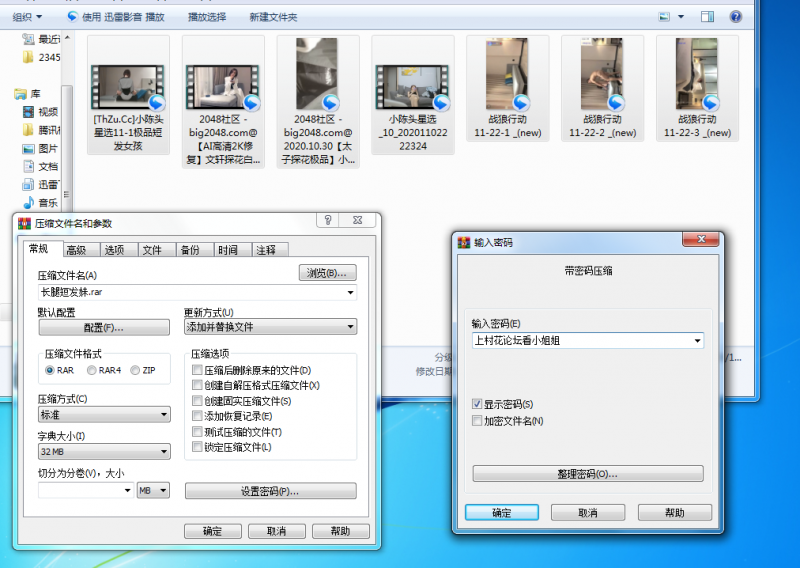Click WinRAR icon in 输入密码 title bar
This screenshot has height=568, width=800.
tap(464, 242)
